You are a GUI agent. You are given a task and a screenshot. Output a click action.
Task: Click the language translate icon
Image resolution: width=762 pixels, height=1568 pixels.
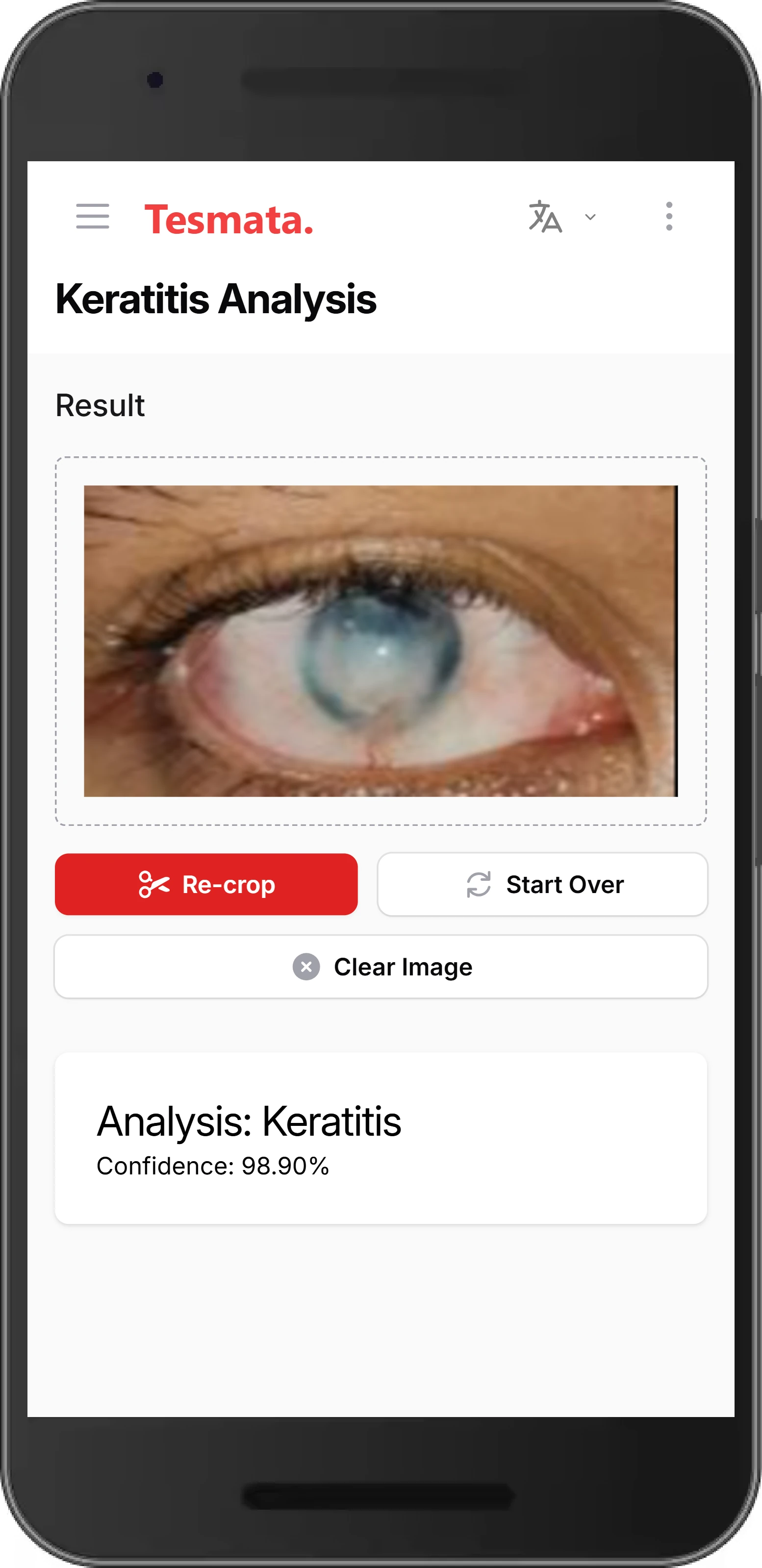tap(545, 217)
